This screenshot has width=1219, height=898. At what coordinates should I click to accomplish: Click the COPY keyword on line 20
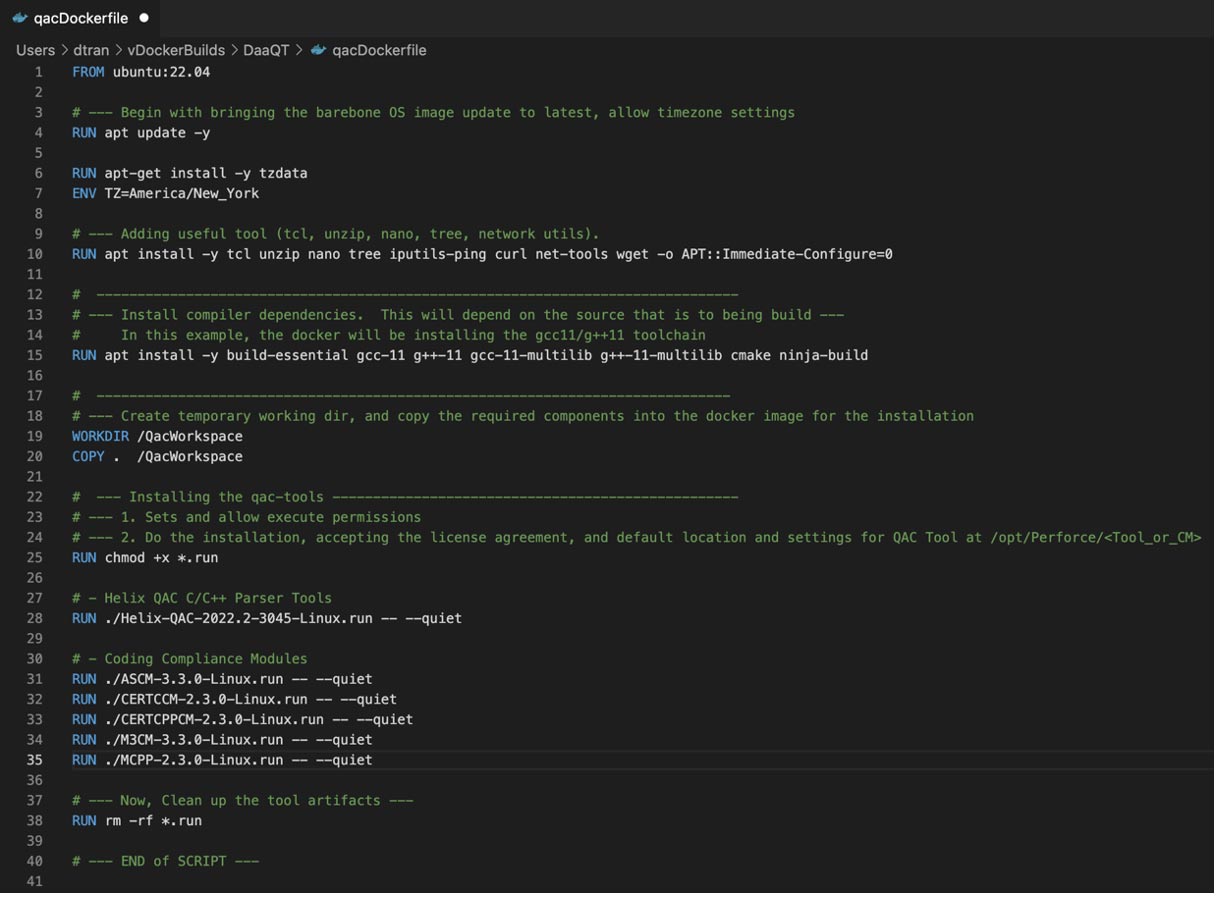tap(88, 456)
